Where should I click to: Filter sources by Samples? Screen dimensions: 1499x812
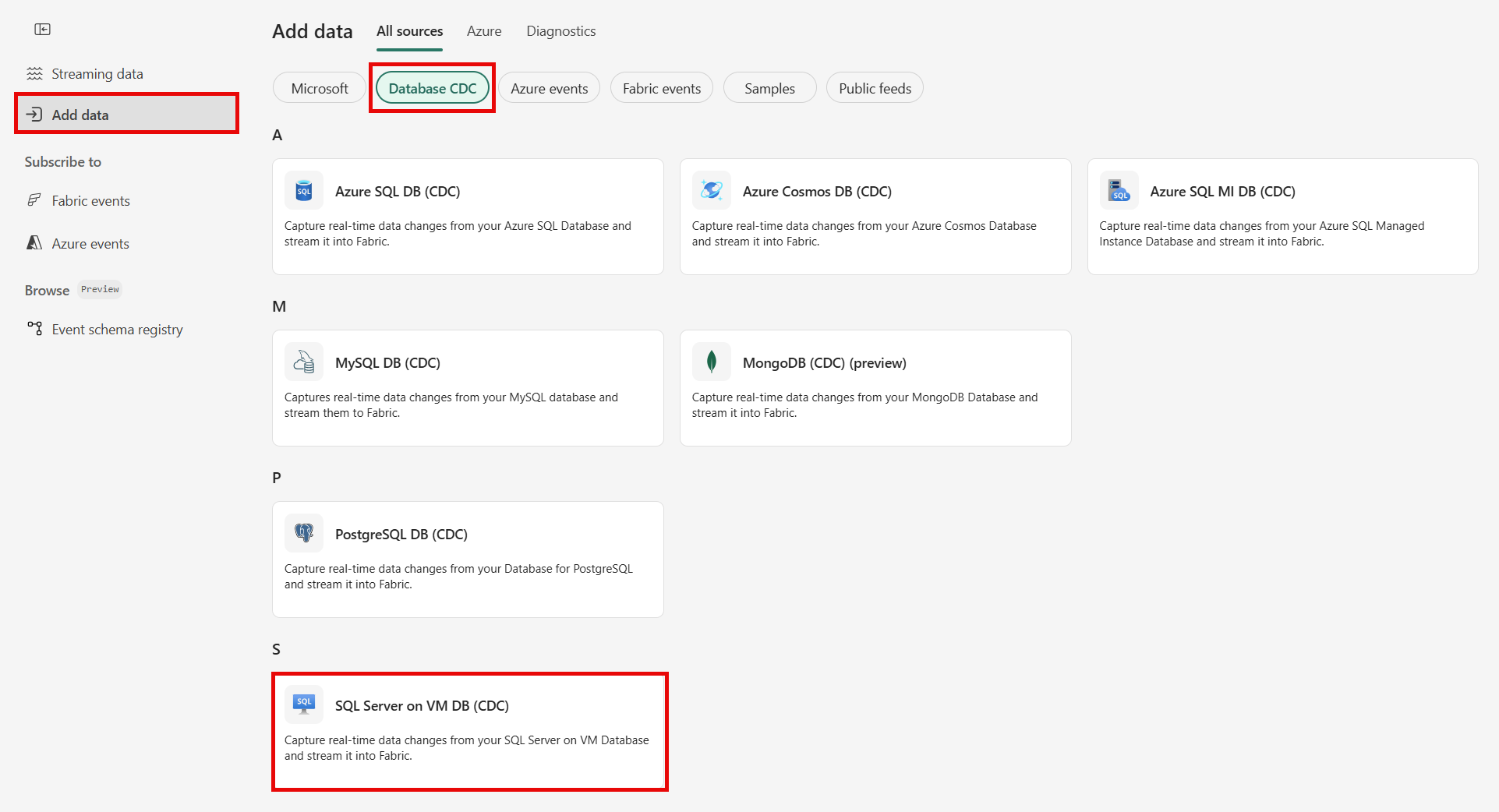coord(770,88)
